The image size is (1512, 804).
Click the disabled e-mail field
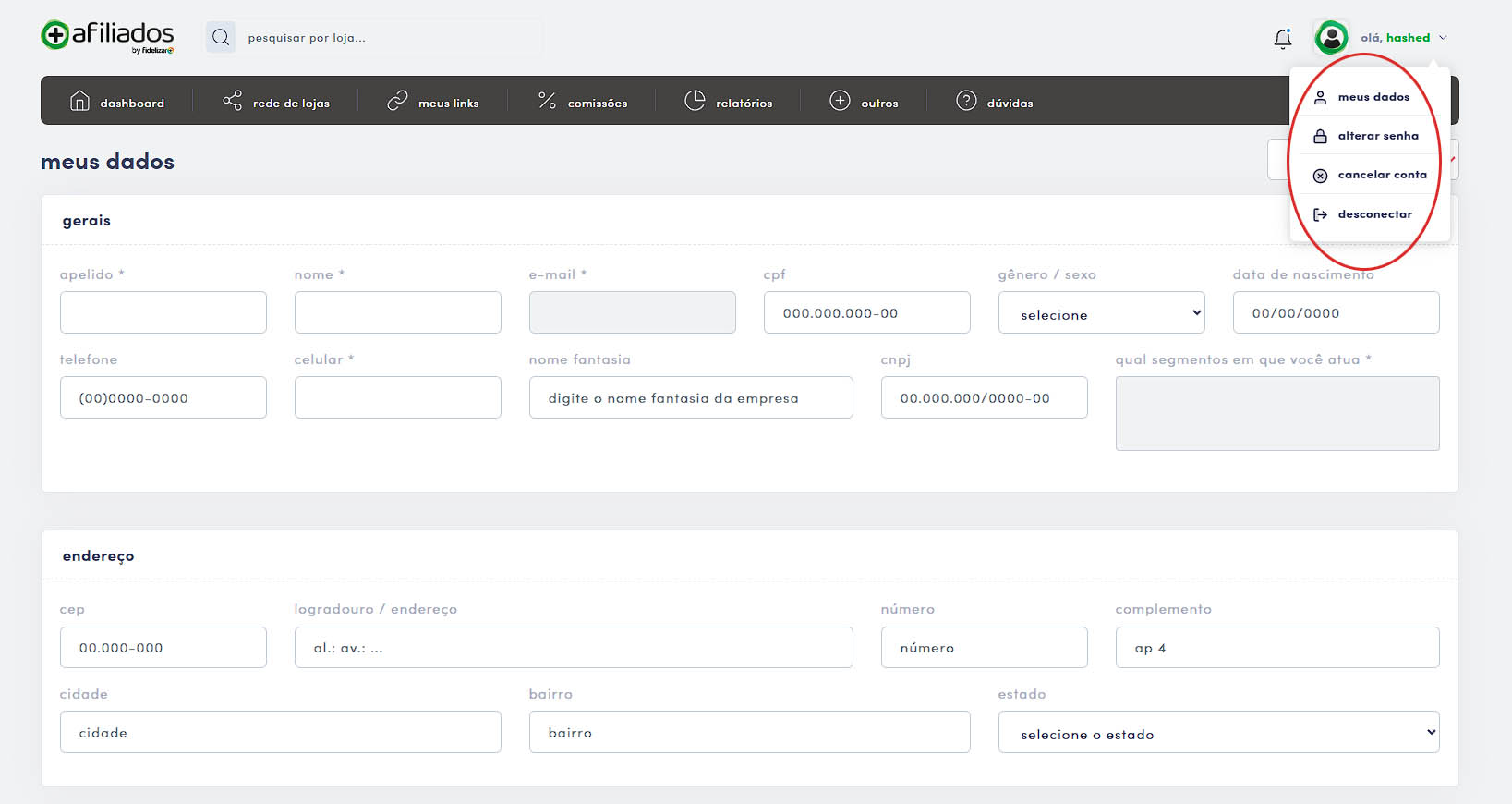[x=633, y=312]
